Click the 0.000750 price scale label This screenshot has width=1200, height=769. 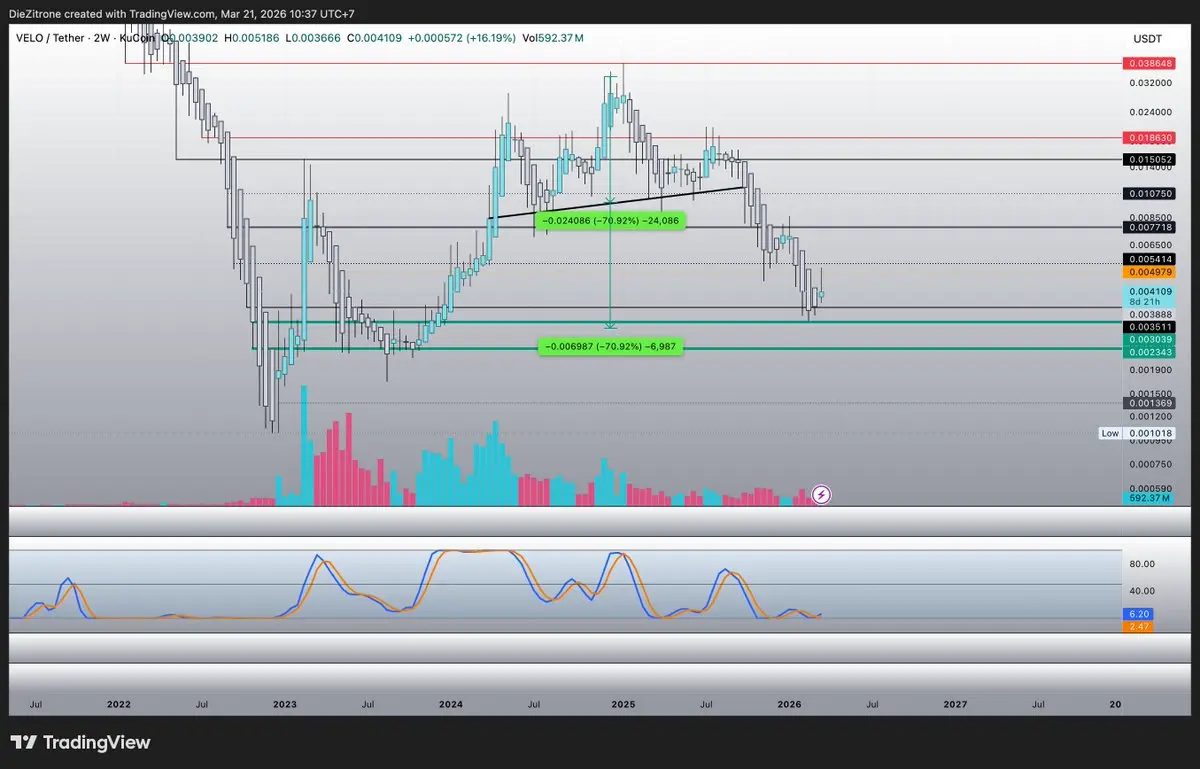1150,464
